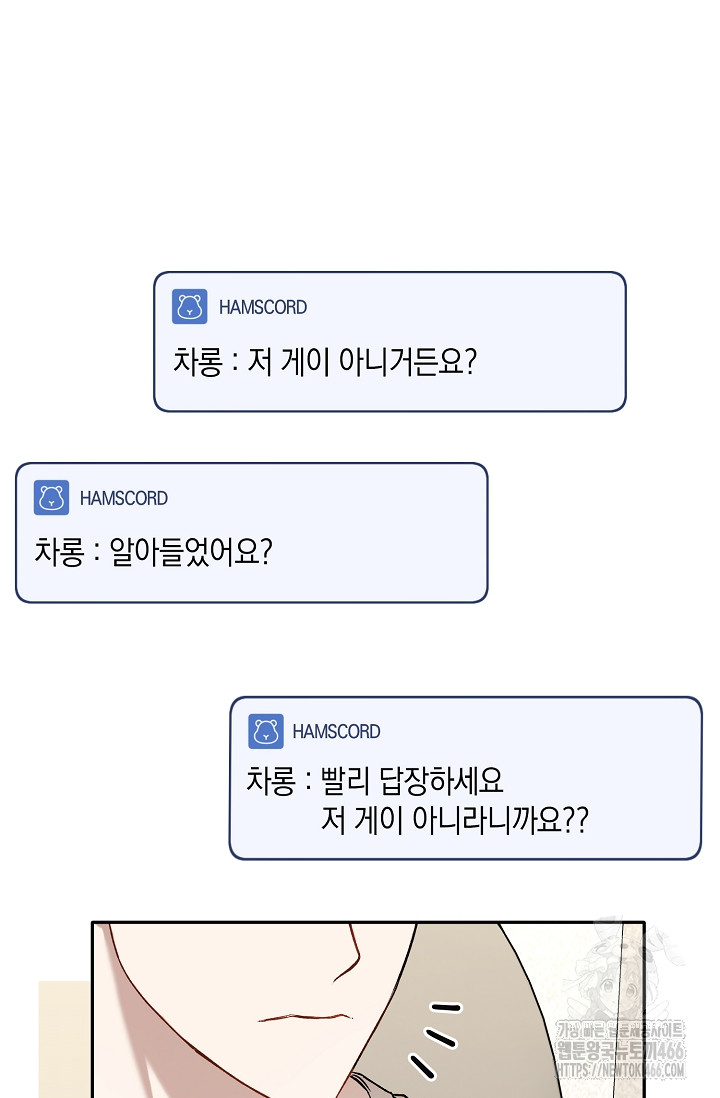The image size is (720, 1098).
Task: Click the newtoki466 URL watermark link
Action: coord(622,1071)
